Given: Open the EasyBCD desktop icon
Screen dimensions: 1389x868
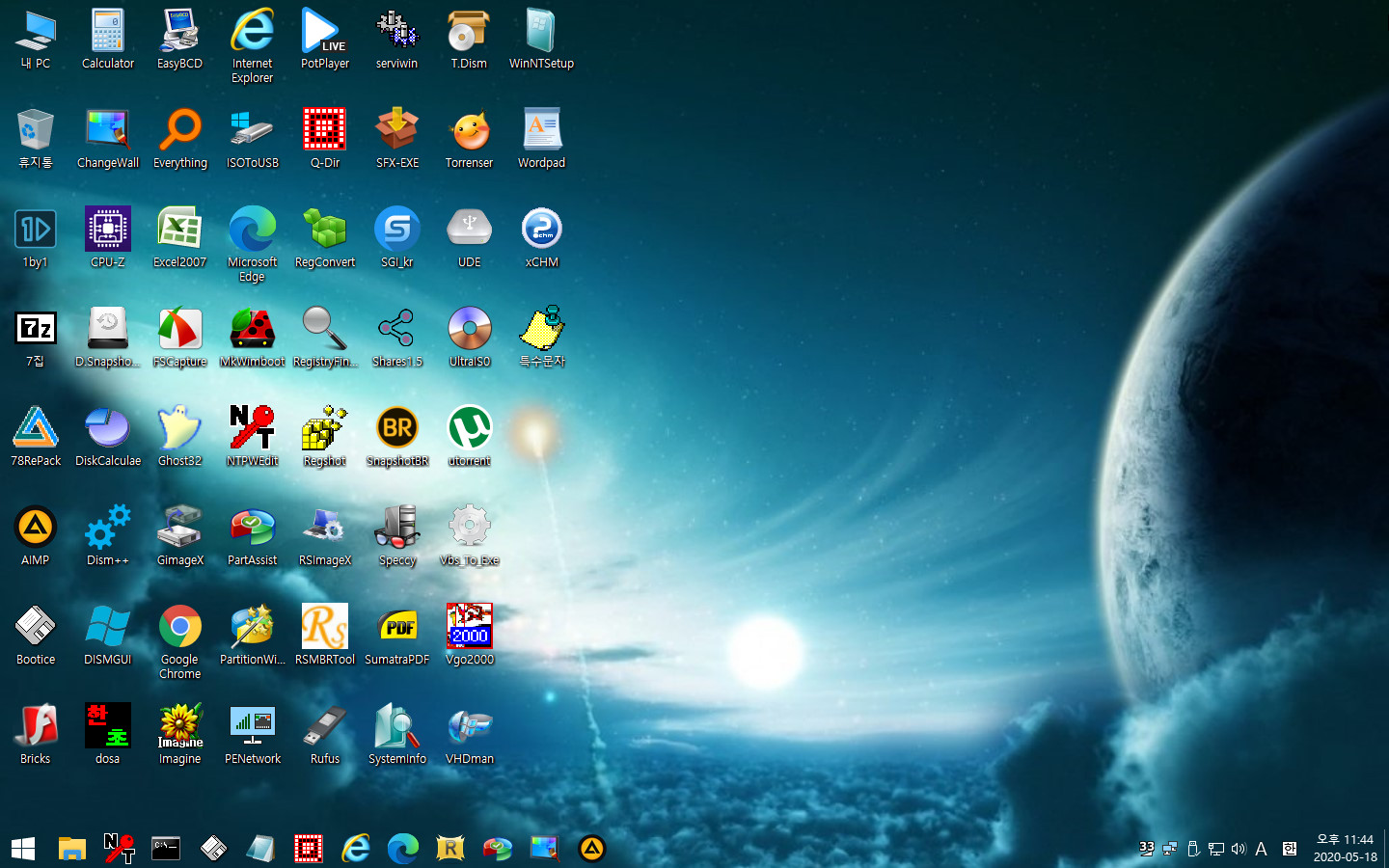Looking at the screenshot, I should [x=180, y=40].
